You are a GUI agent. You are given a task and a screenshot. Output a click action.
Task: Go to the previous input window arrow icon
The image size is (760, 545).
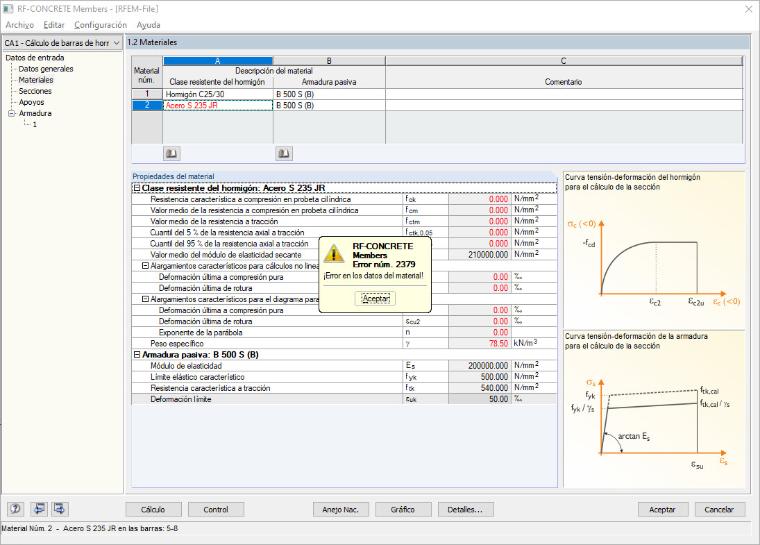coord(39,509)
